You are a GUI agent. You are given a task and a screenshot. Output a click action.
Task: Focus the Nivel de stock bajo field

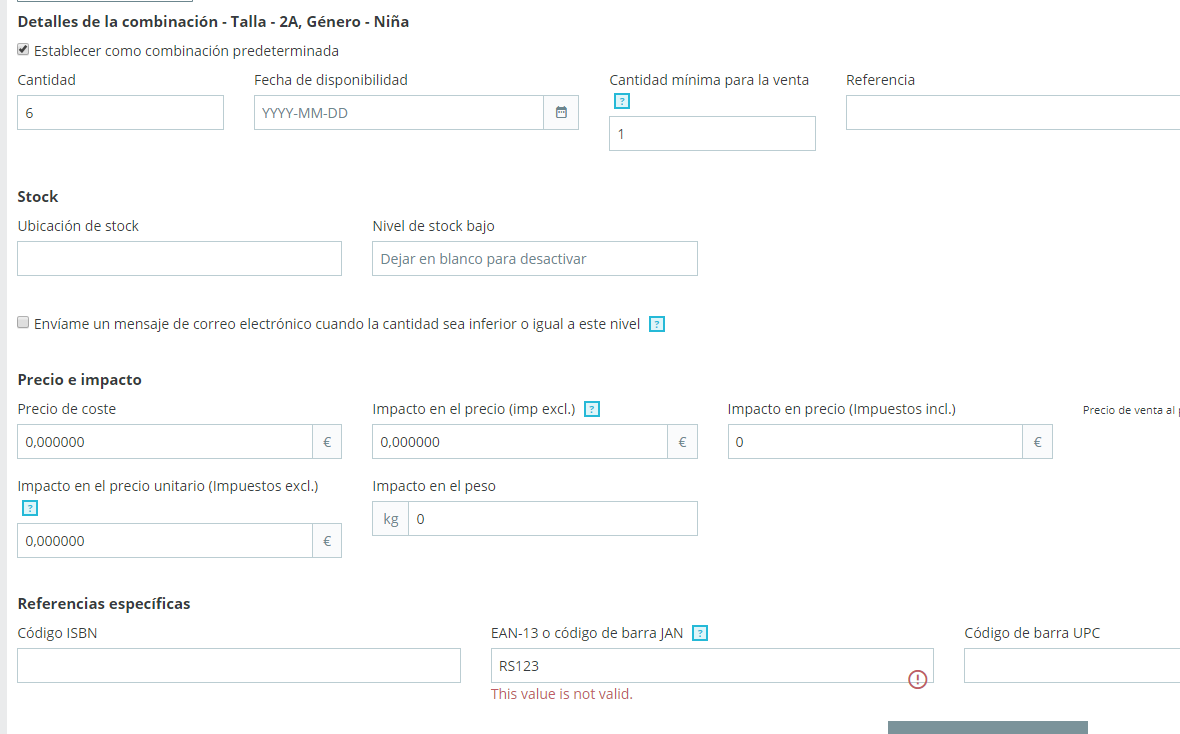coord(534,259)
